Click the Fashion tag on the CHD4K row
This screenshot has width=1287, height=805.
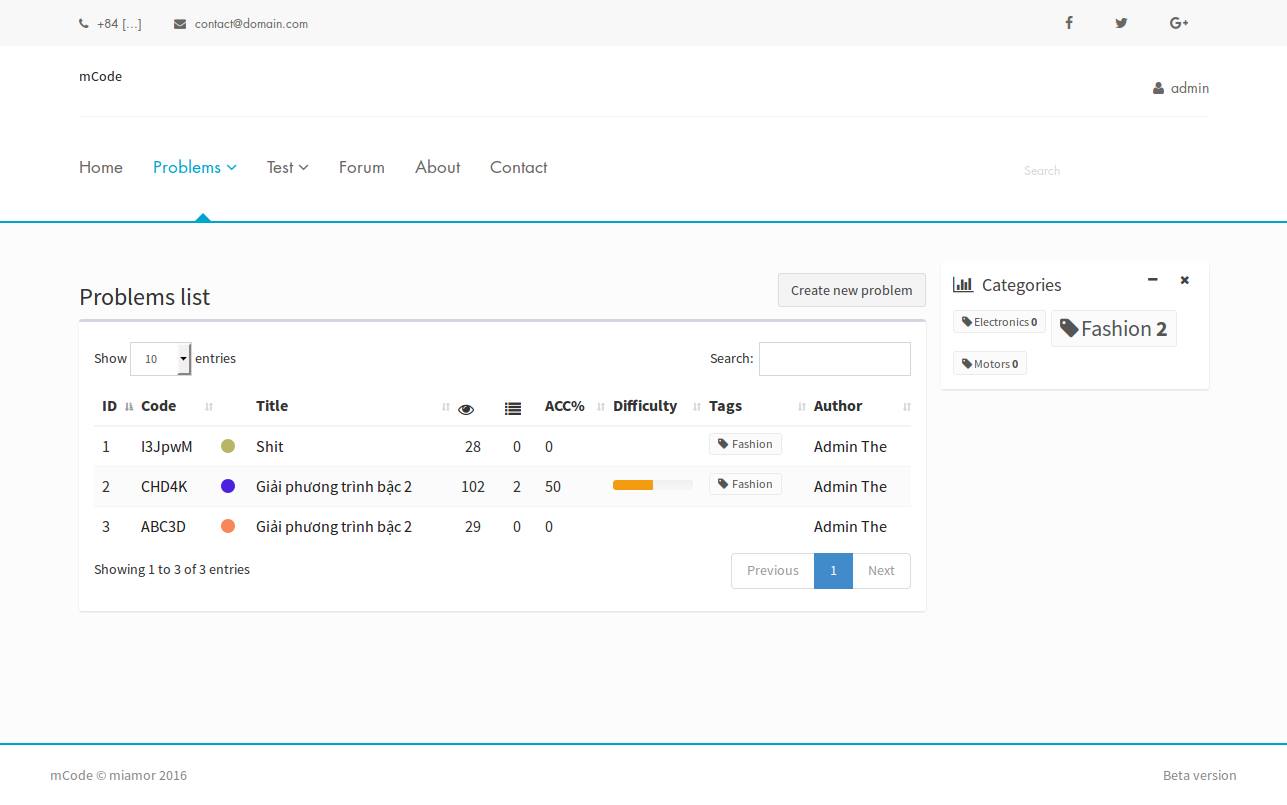(x=745, y=484)
